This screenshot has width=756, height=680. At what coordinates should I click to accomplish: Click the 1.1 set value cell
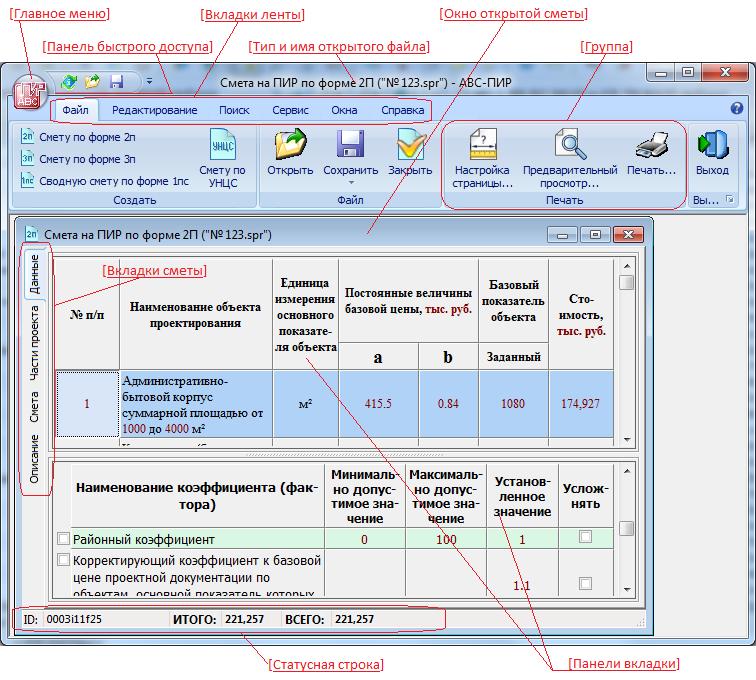coord(523,574)
